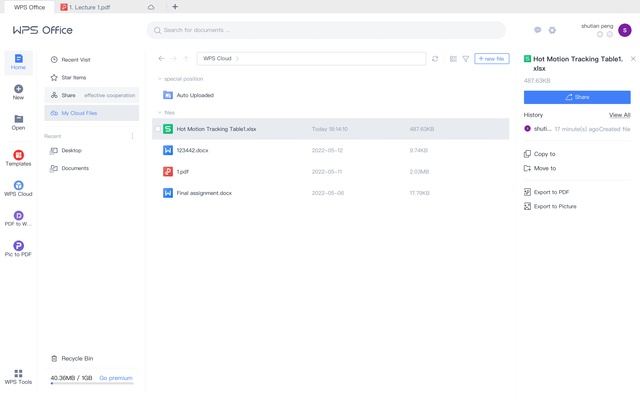This screenshot has height=400, width=640.
Task: Go forward with the right arrow
Action: [173, 59]
